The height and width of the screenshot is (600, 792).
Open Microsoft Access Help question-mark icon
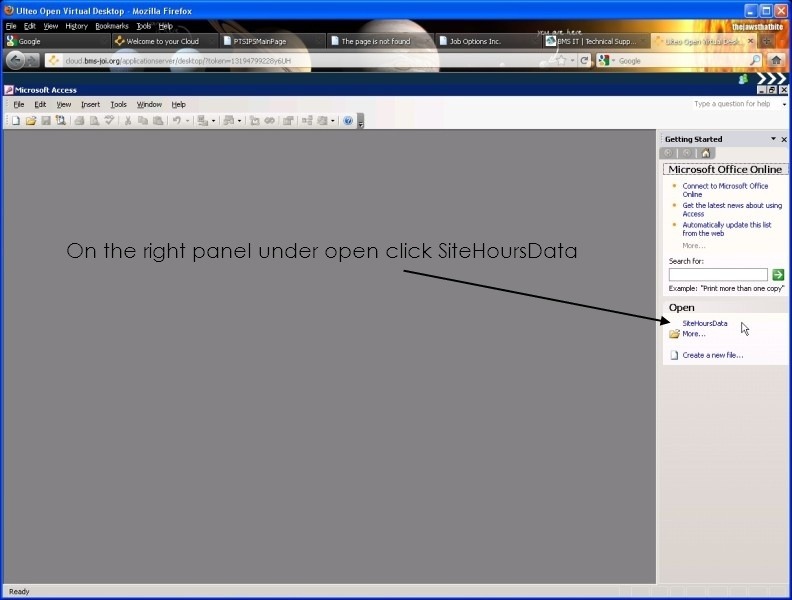click(348, 121)
